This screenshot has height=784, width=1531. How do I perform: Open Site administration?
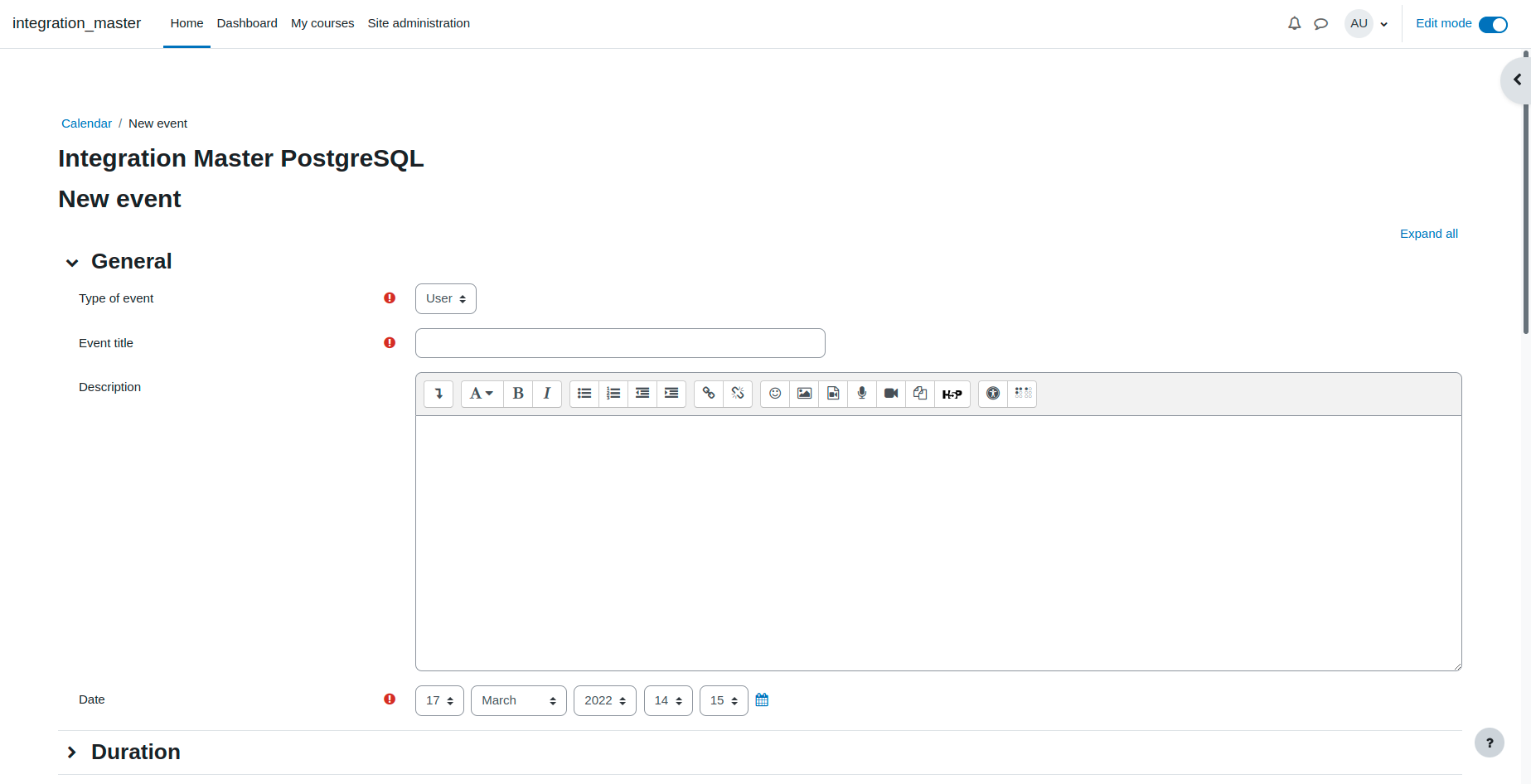click(x=419, y=23)
